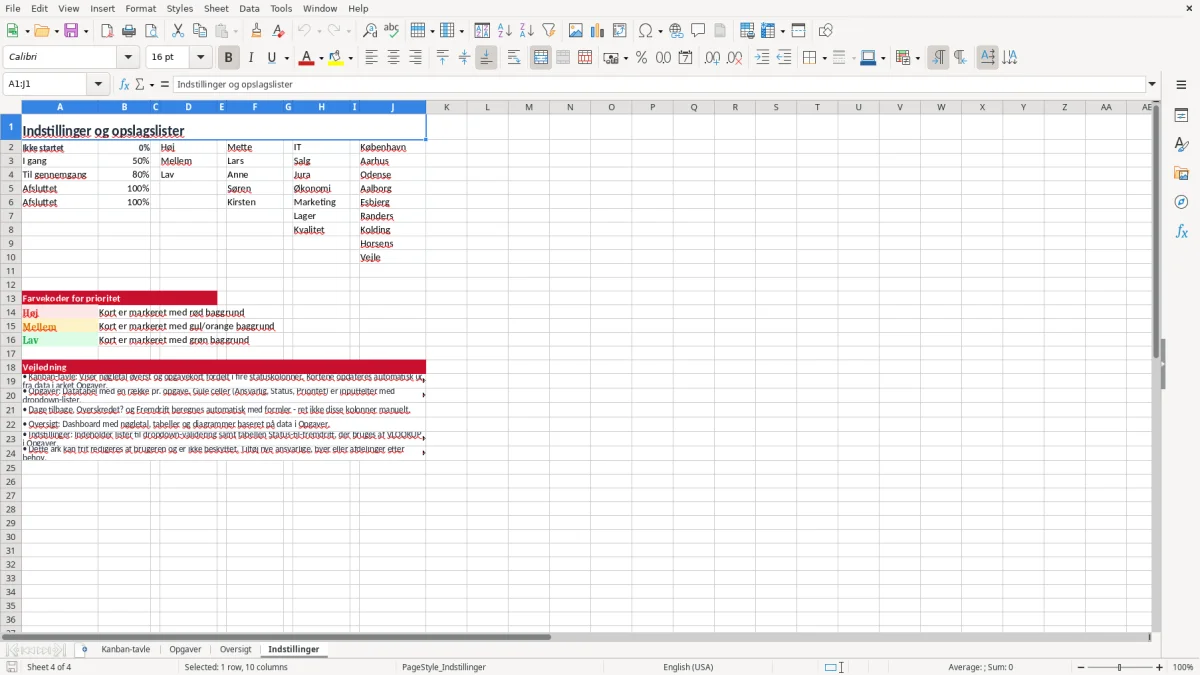The image size is (1200, 675).
Task: Click the zoom slider in status bar
Action: click(1119, 667)
